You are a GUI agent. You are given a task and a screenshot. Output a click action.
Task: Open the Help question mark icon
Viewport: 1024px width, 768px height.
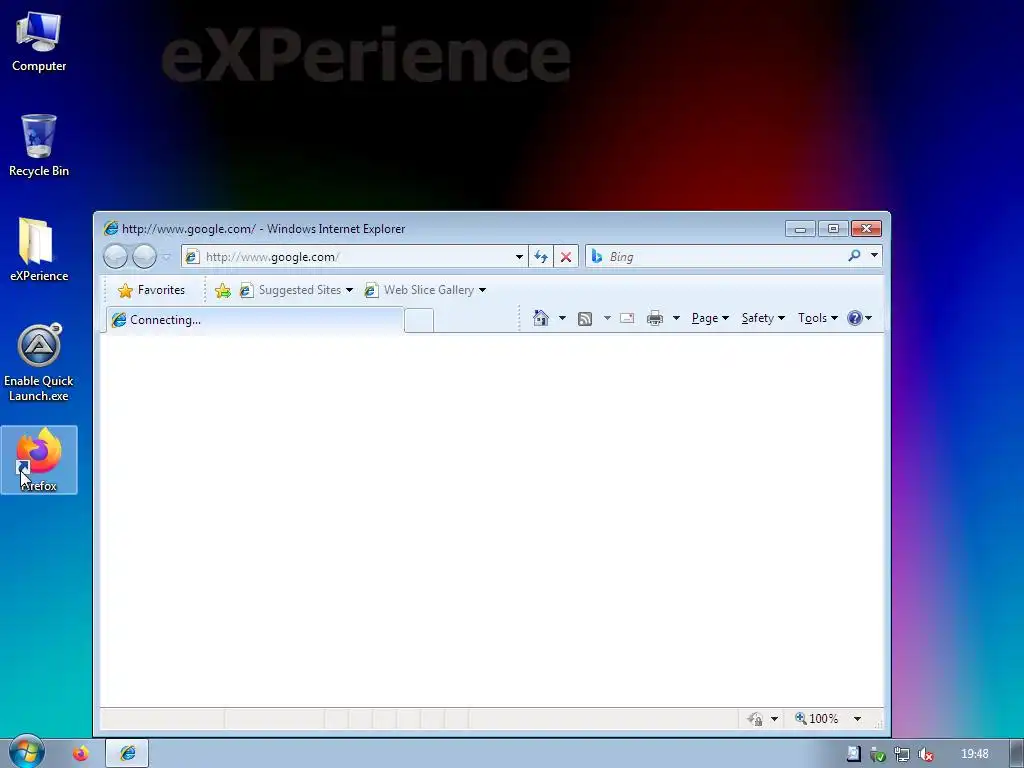tap(854, 318)
